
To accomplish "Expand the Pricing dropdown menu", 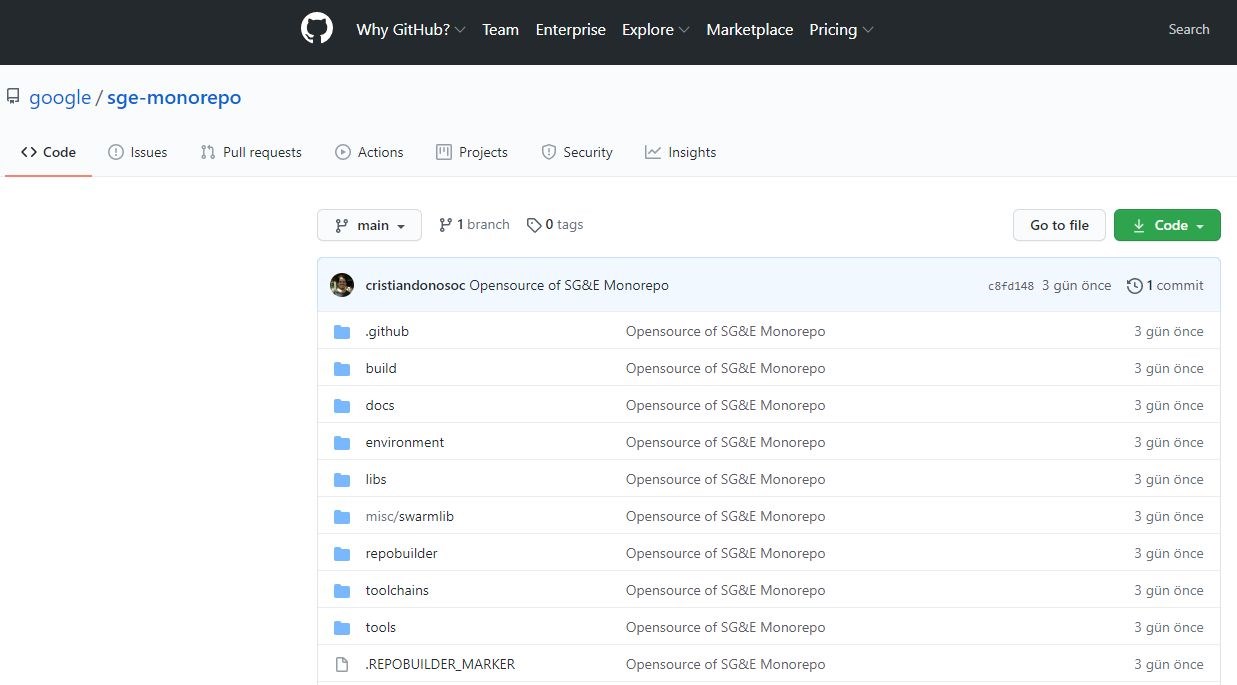I will tap(841, 30).
